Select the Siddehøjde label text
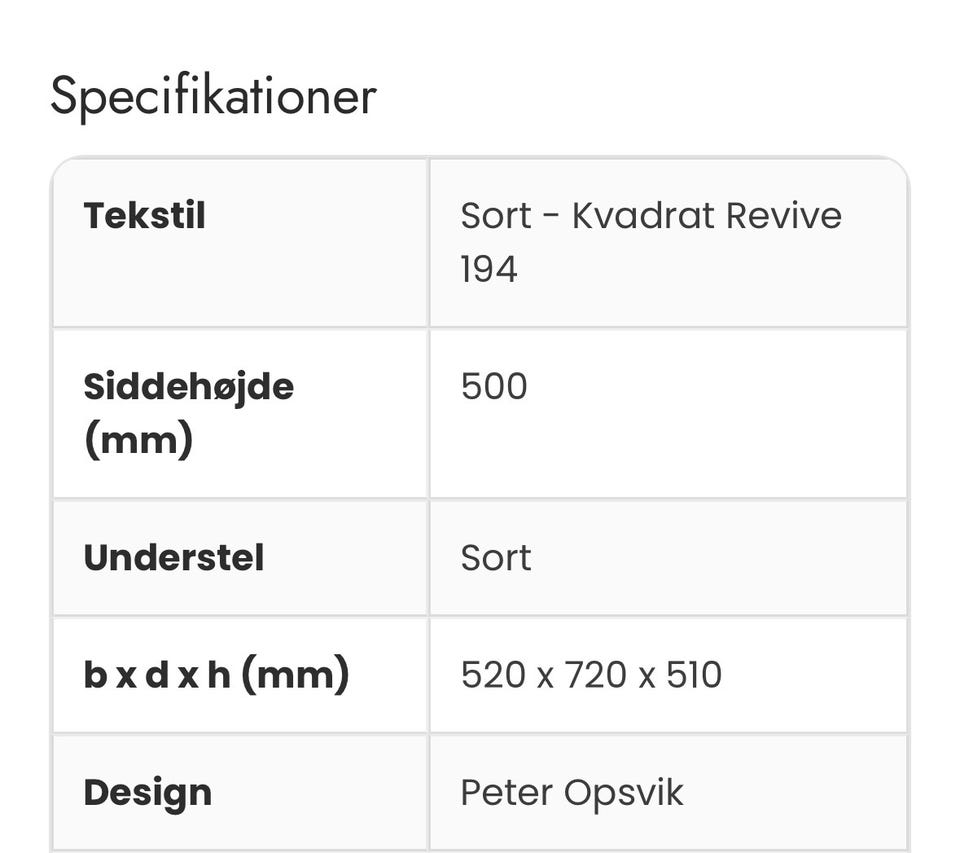The width and height of the screenshot is (960, 853). coord(188,386)
